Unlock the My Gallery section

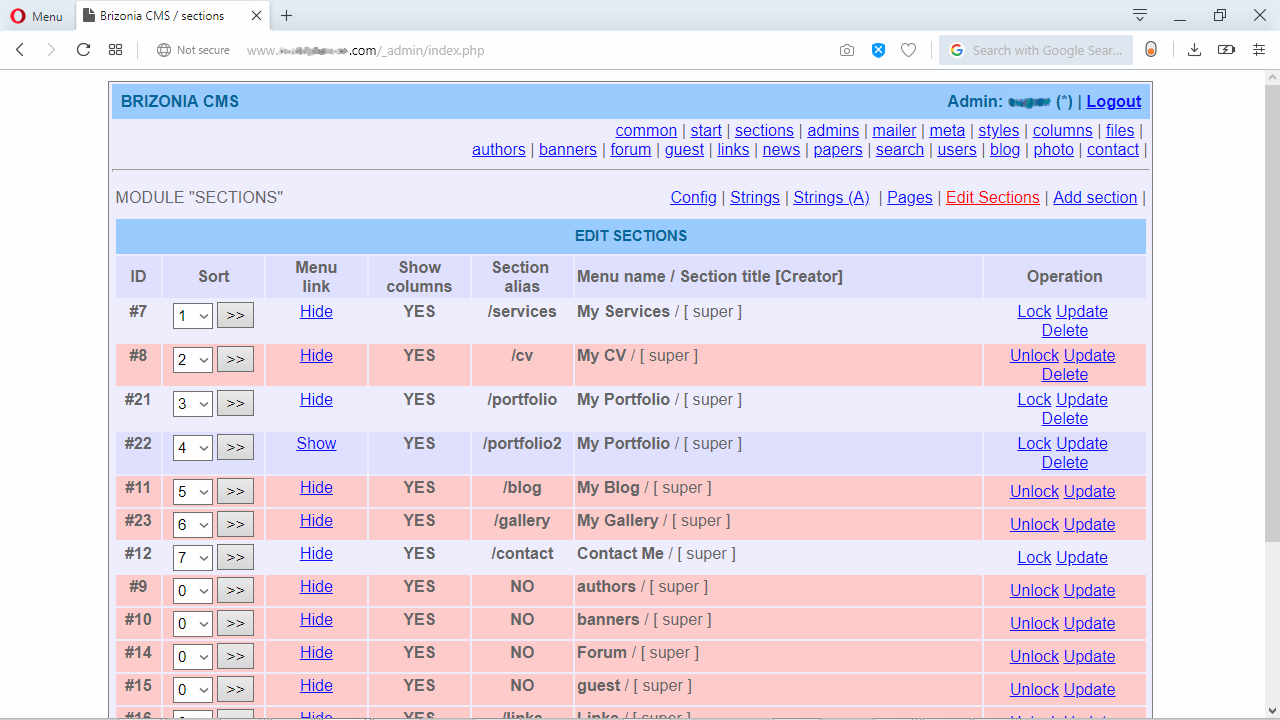tap(1034, 525)
